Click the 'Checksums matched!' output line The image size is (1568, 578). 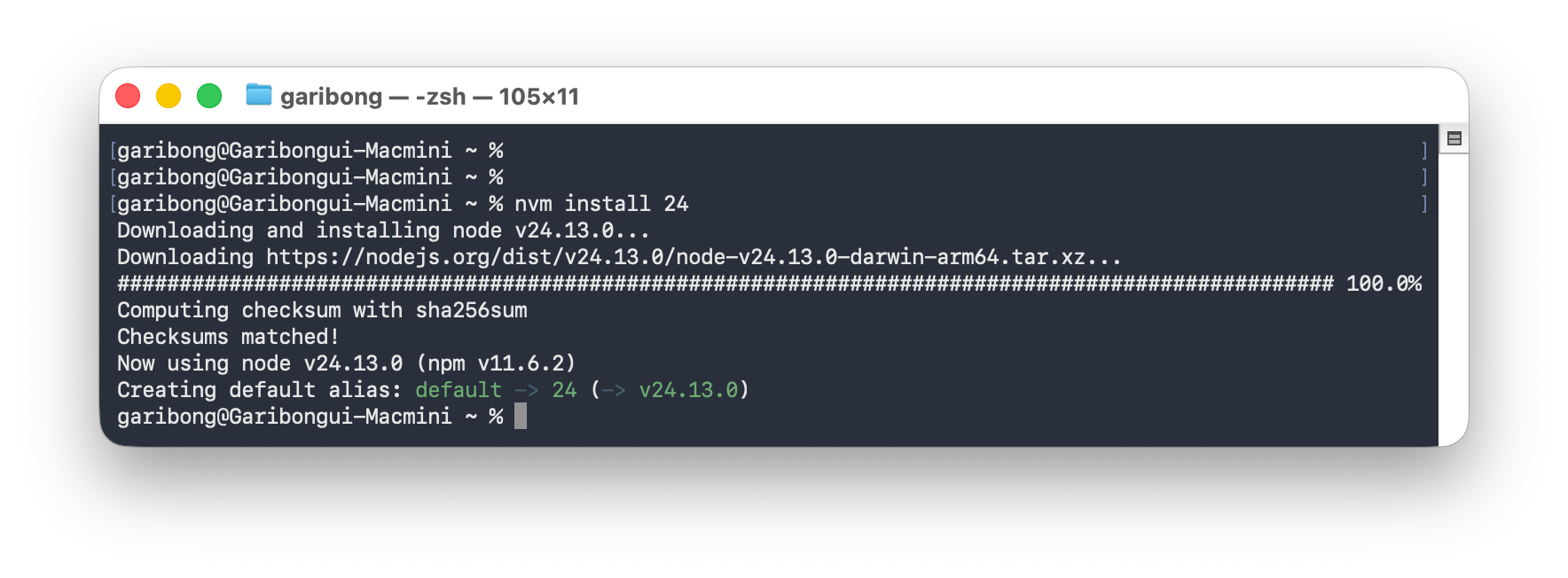point(228,337)
